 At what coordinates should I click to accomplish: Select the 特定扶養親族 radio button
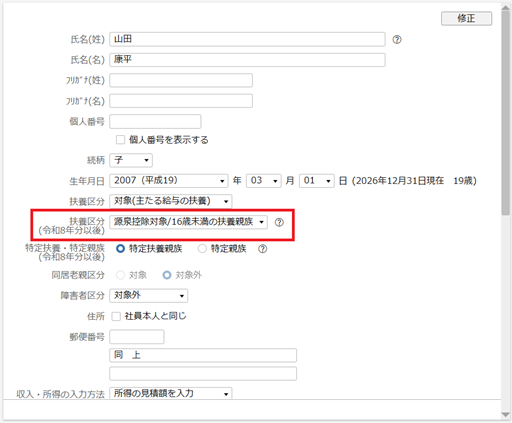pyautogui.click(x=120, y=249)
